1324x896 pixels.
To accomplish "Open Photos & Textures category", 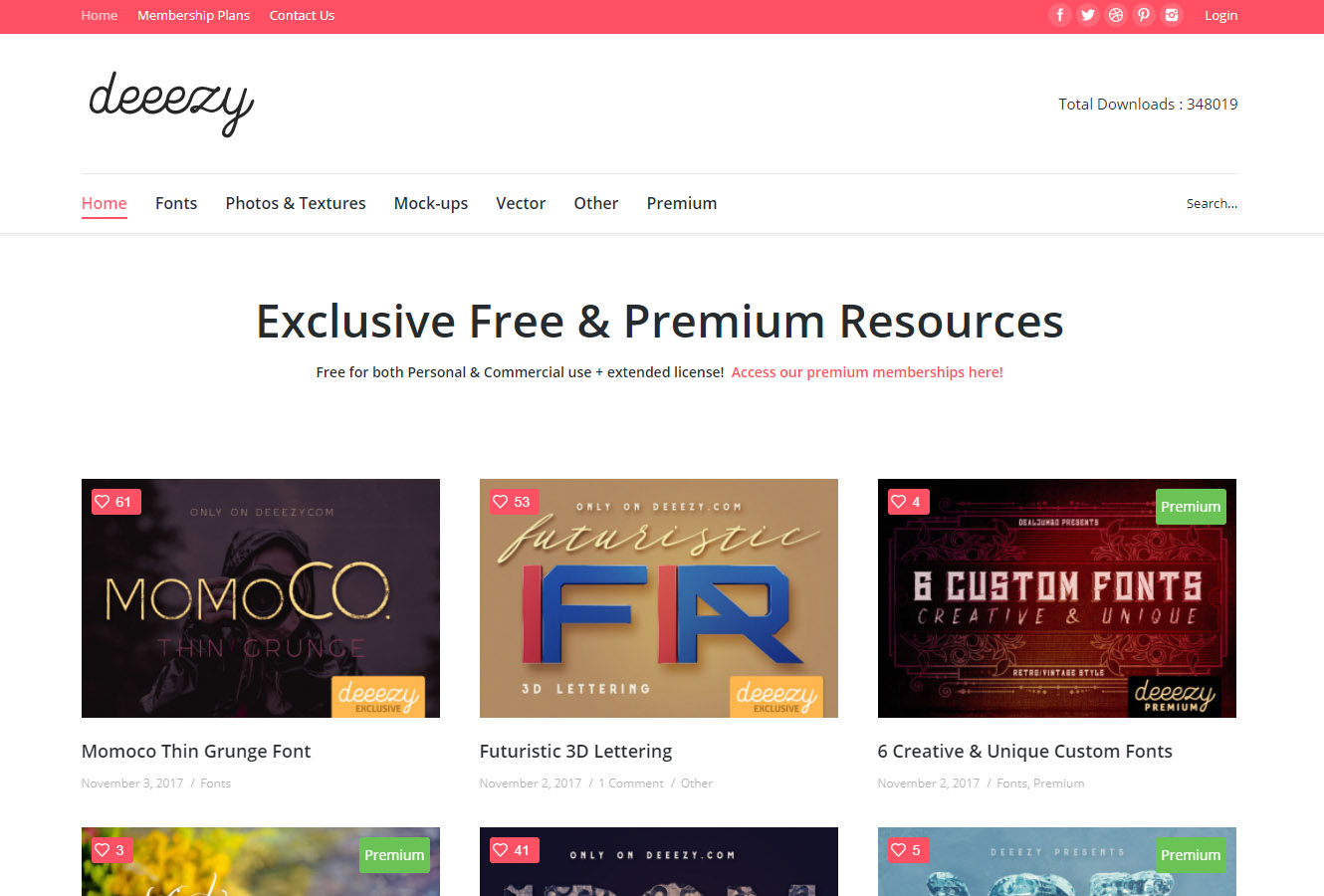I will (296, 203).
